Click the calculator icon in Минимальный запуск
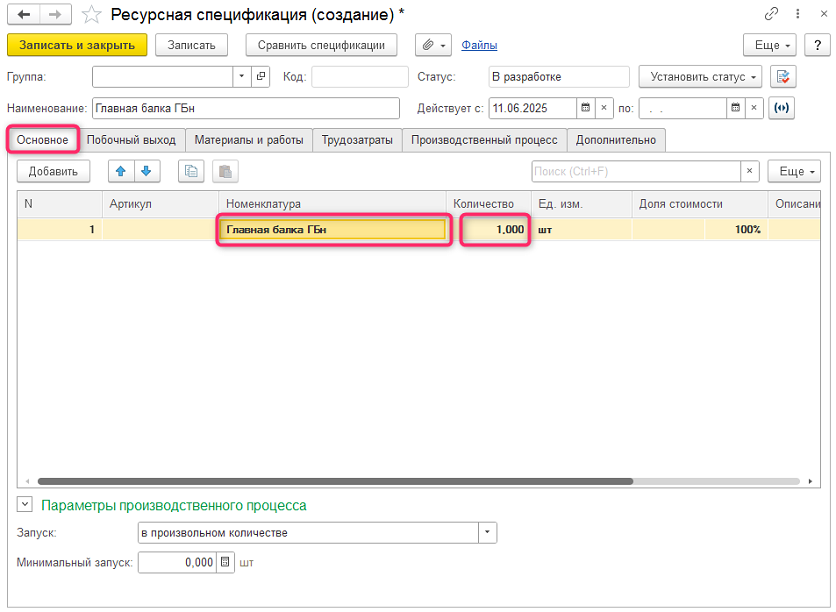836x612 pixels. 225,563
